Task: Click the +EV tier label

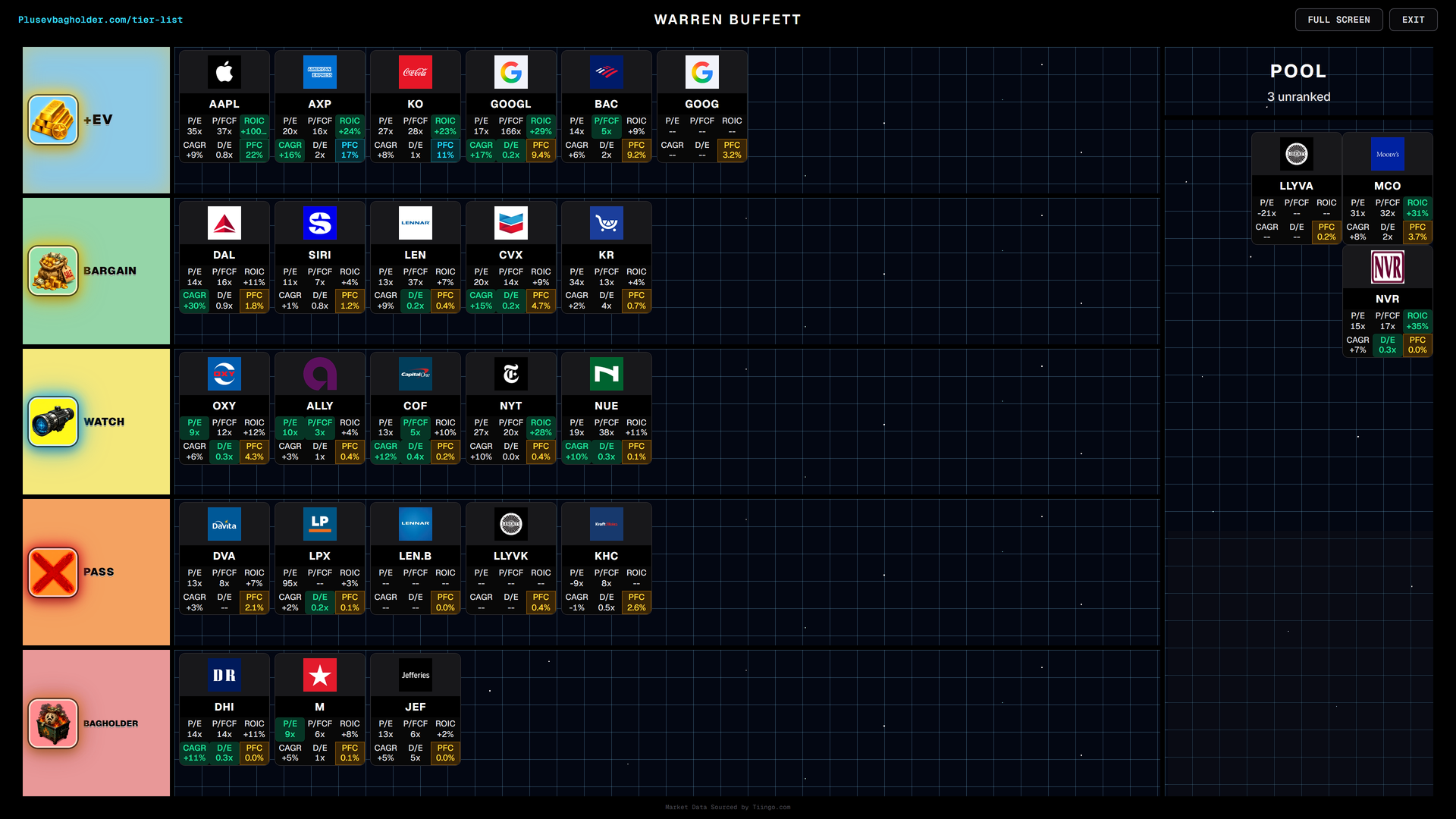Action: tap(98, 120)
